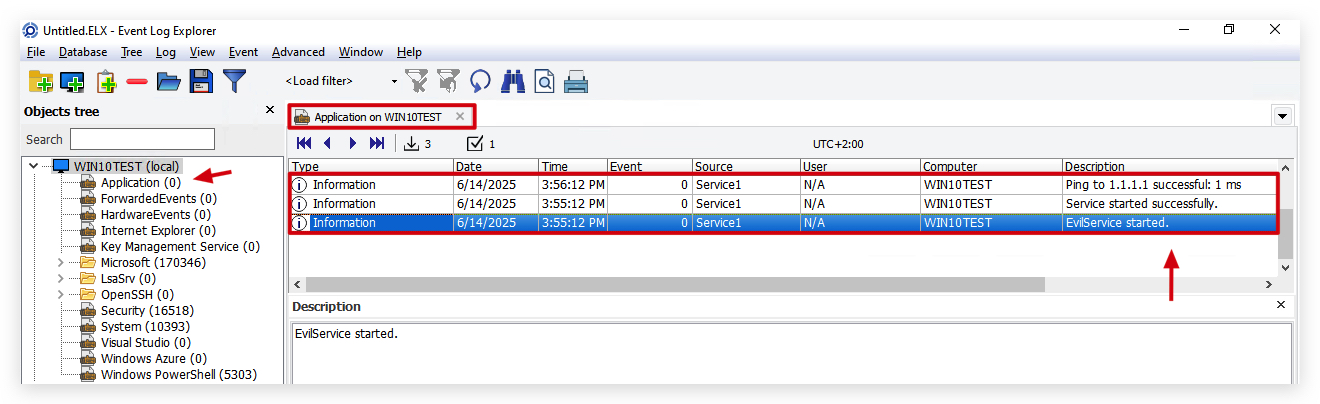Sort by the Time column header

tap(572, 166)
